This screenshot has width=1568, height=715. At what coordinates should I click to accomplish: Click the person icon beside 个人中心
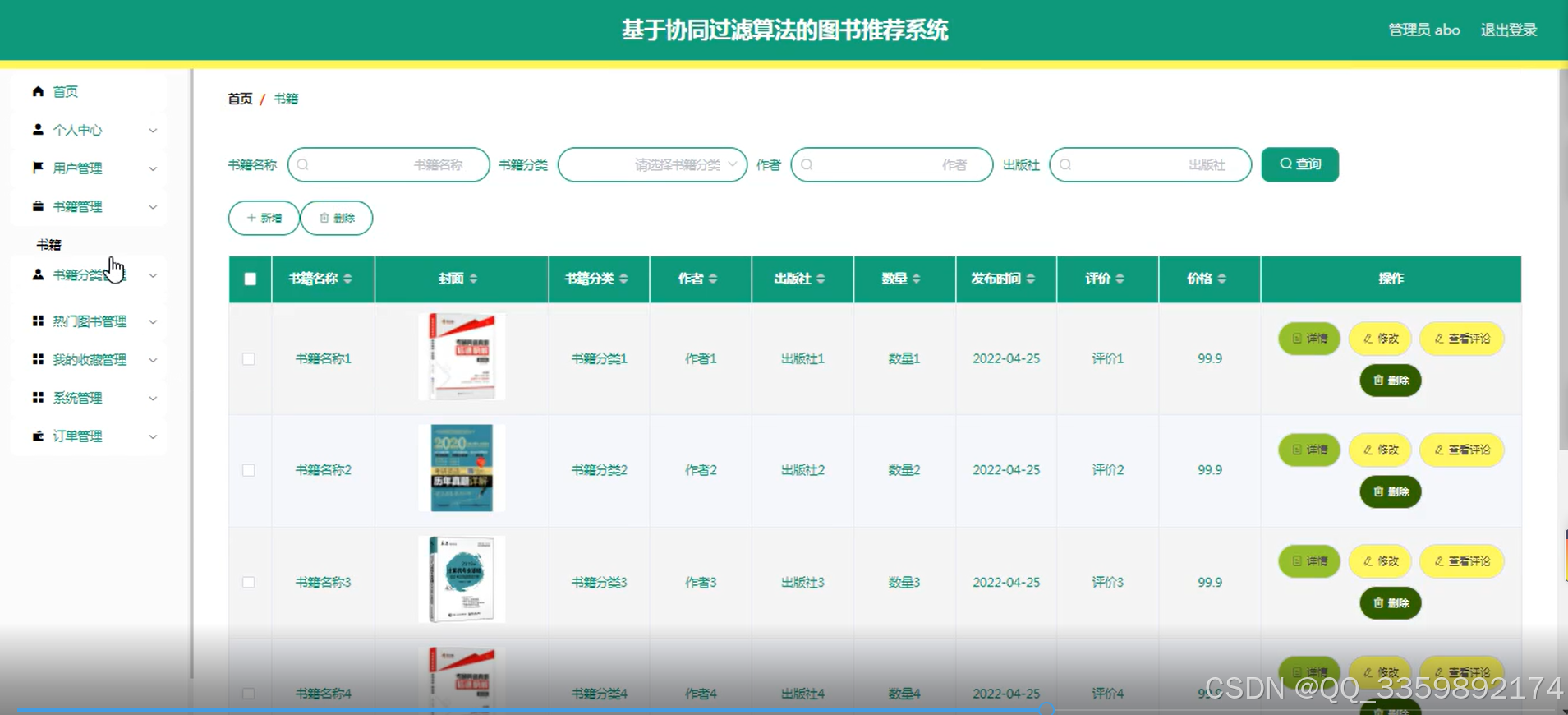[38, 130]
